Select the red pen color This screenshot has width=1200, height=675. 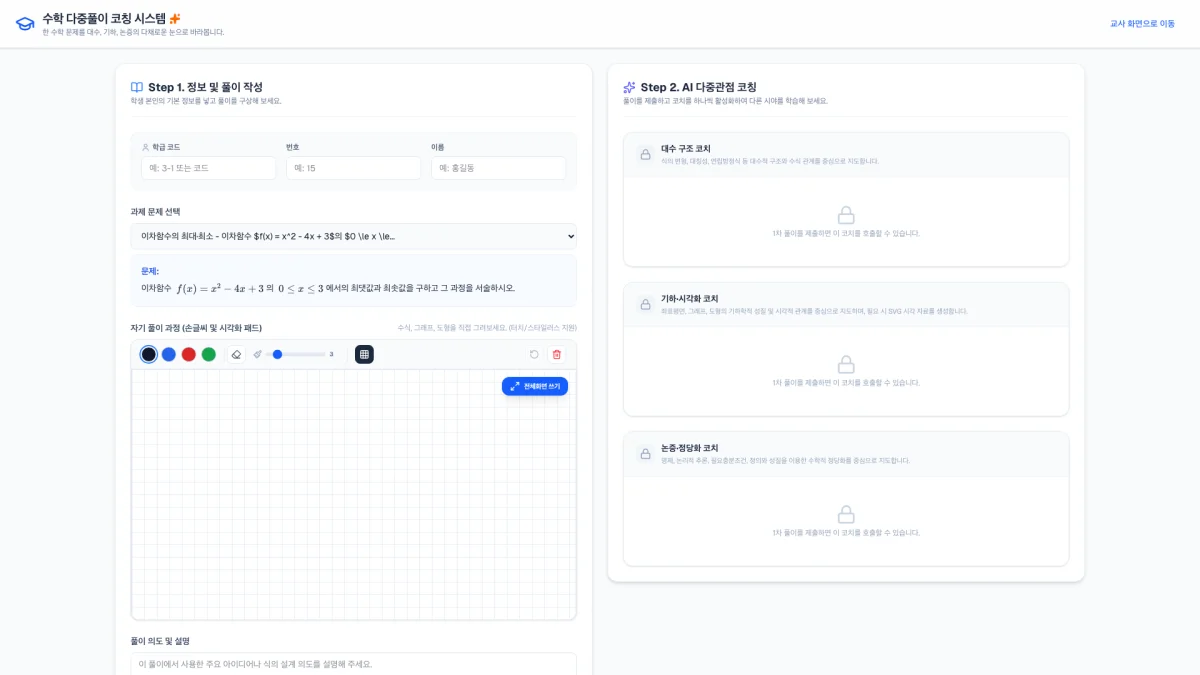tap(189, 354)
